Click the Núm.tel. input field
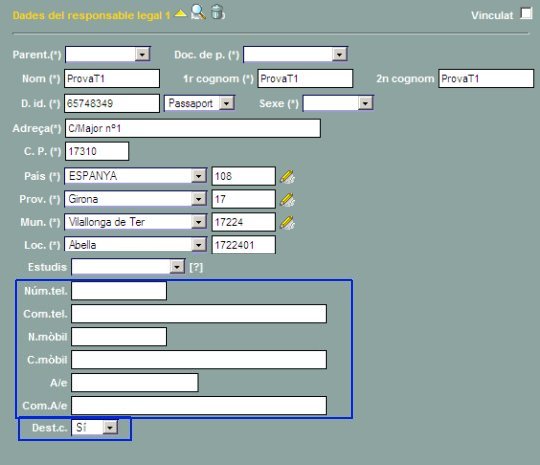This screenshot has width=540, height=465. (119, 291)
